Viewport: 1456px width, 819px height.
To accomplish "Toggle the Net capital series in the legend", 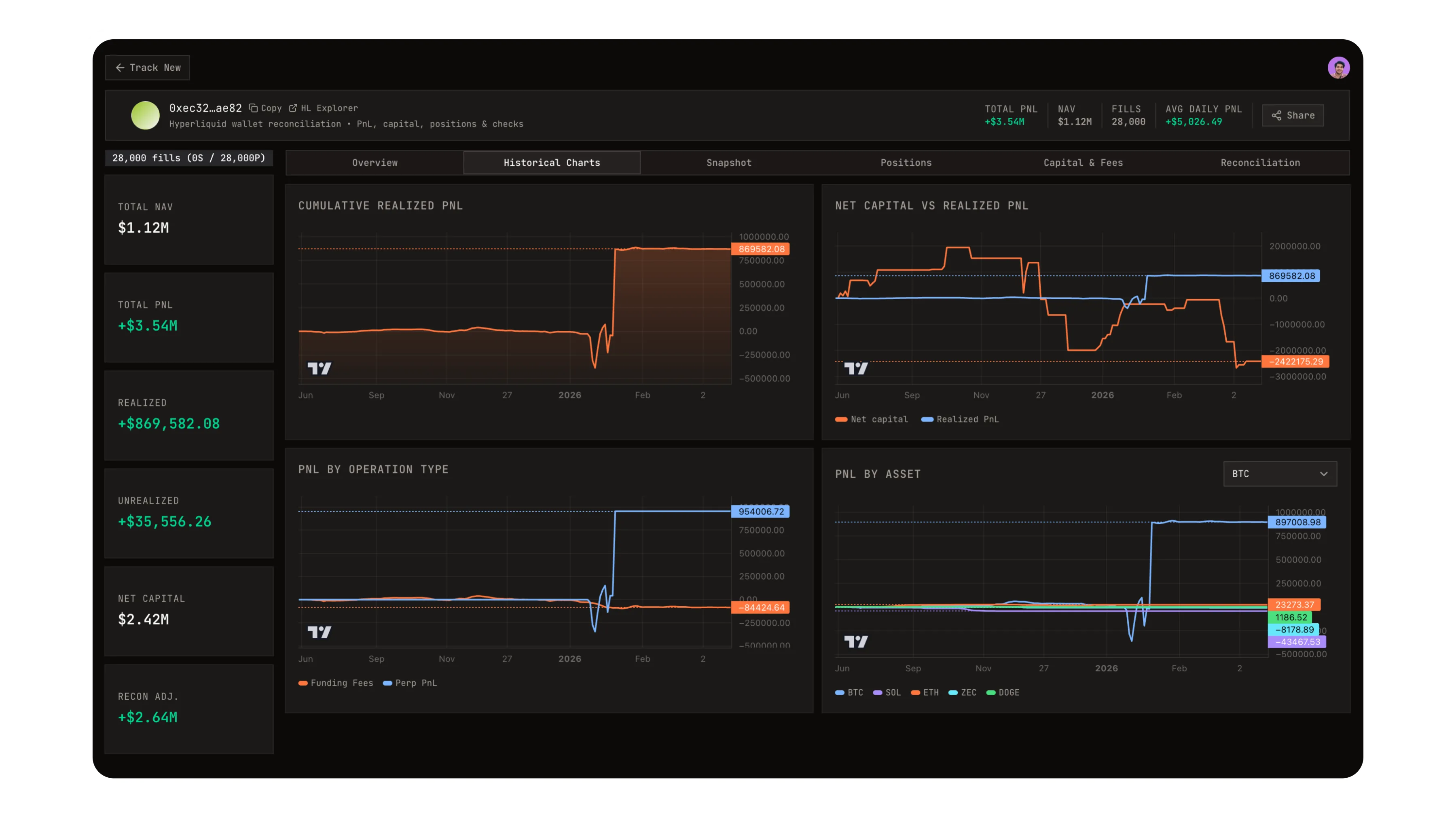I will pyautogui.click(x=873, y=419).
